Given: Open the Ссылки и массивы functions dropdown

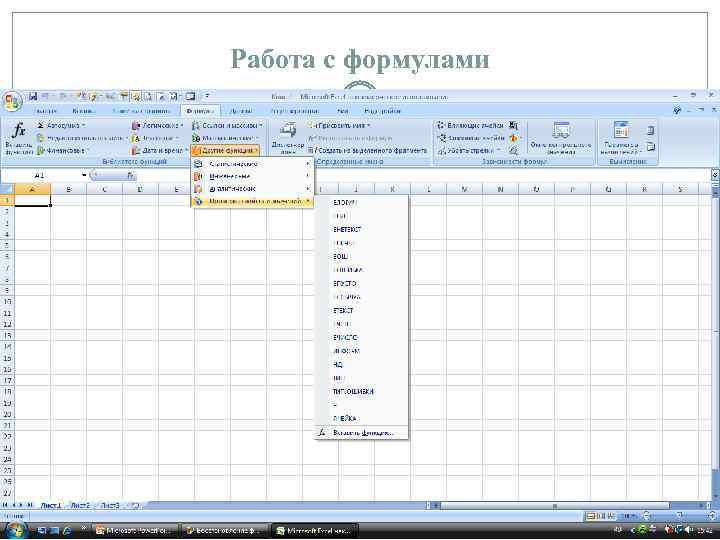Looking at the screenshot, I should [227, 125].
